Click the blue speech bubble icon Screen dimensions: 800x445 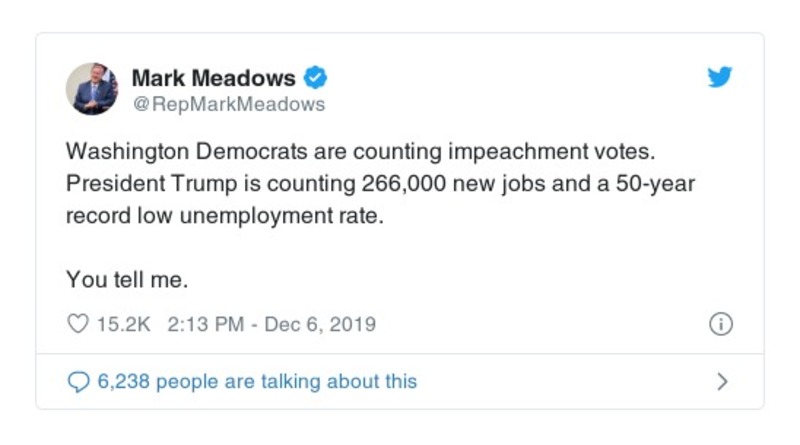78,381
